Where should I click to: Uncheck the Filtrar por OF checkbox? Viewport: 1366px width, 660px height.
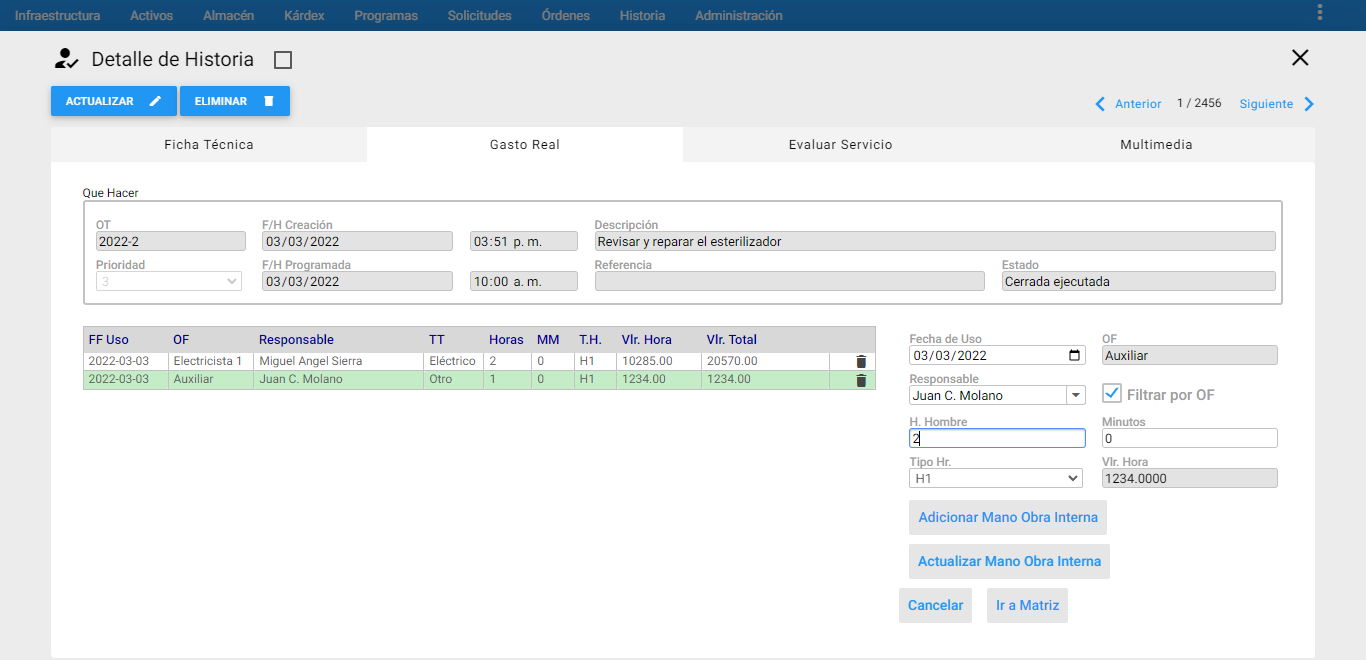[x=1112, y=393]
